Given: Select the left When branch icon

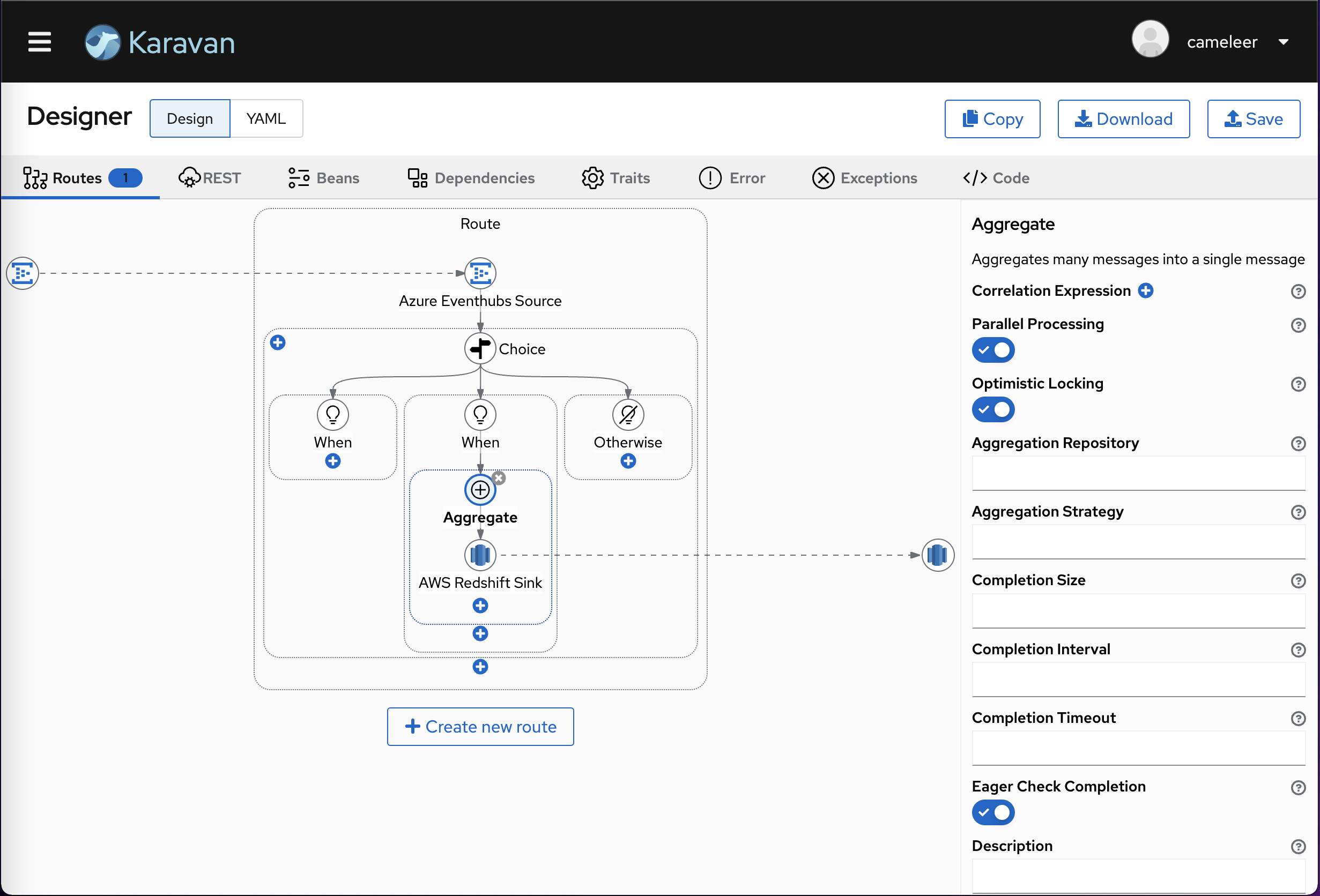Looking at the screenshot, I should [333, 414].
